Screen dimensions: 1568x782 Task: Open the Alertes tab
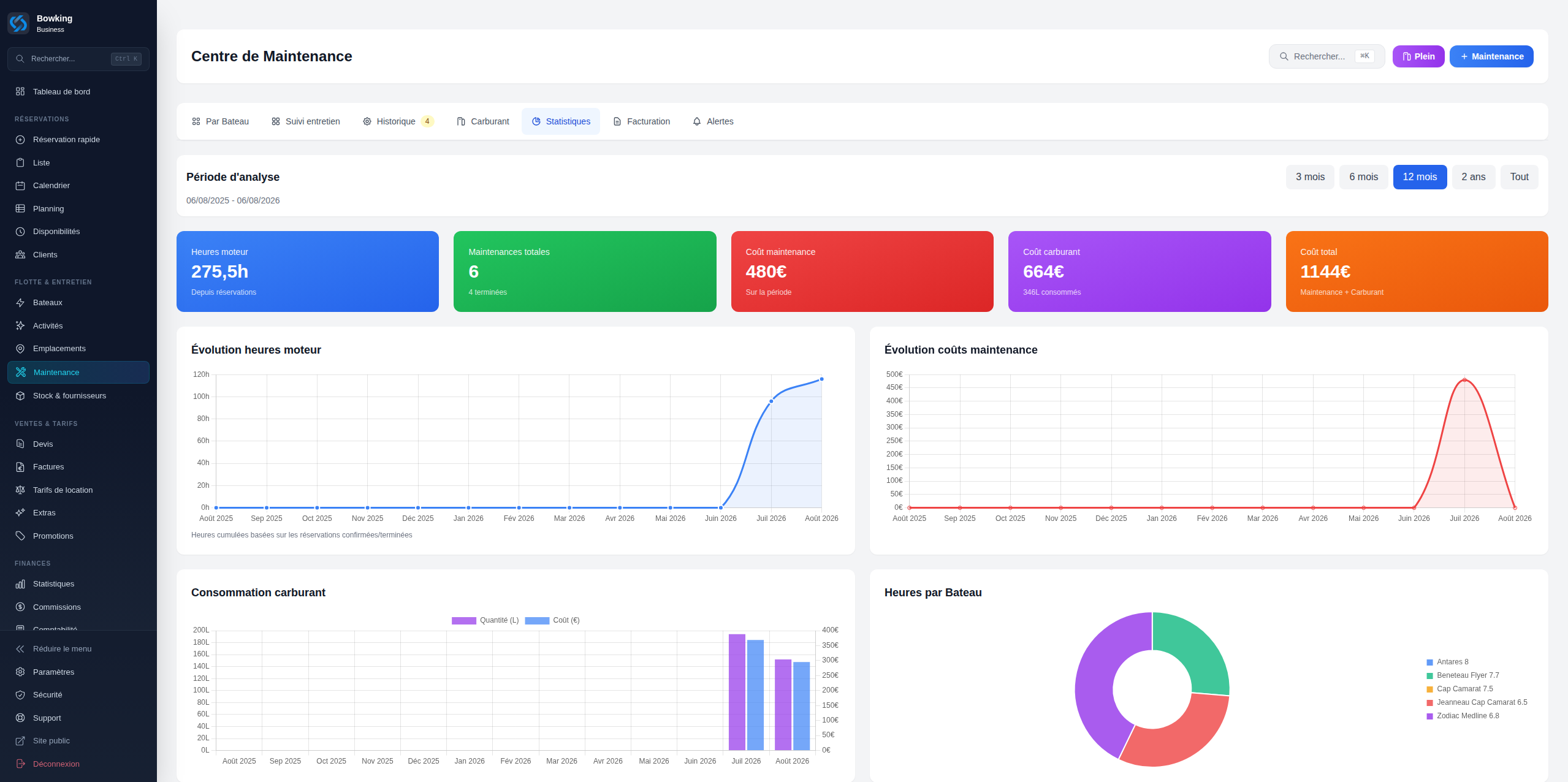point(714,121)
